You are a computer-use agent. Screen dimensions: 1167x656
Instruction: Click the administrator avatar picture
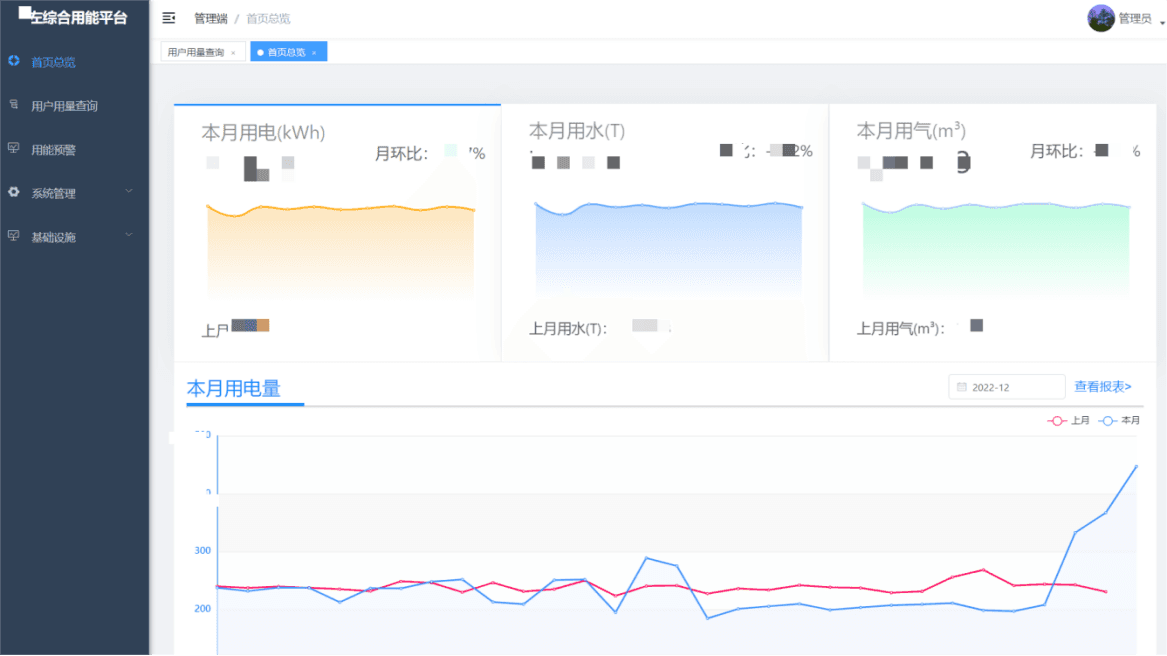tap(1101, 18)
